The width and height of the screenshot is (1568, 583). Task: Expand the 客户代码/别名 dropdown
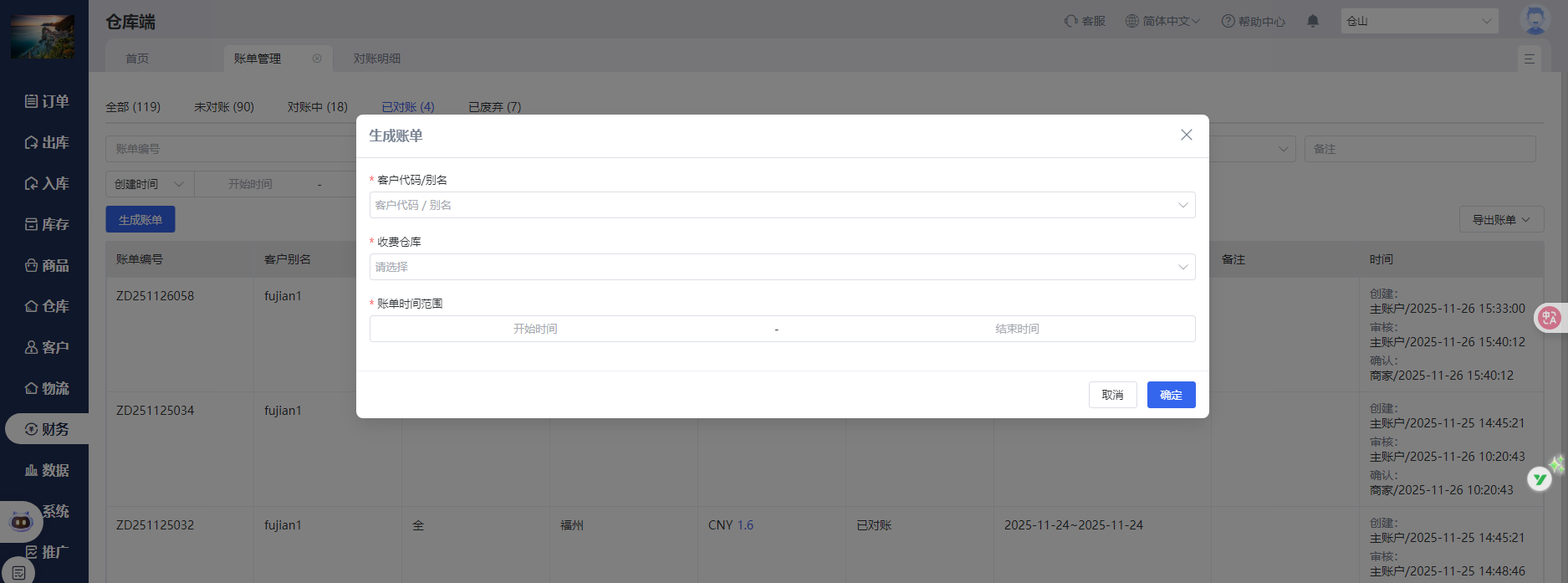[x=782, y=205]
